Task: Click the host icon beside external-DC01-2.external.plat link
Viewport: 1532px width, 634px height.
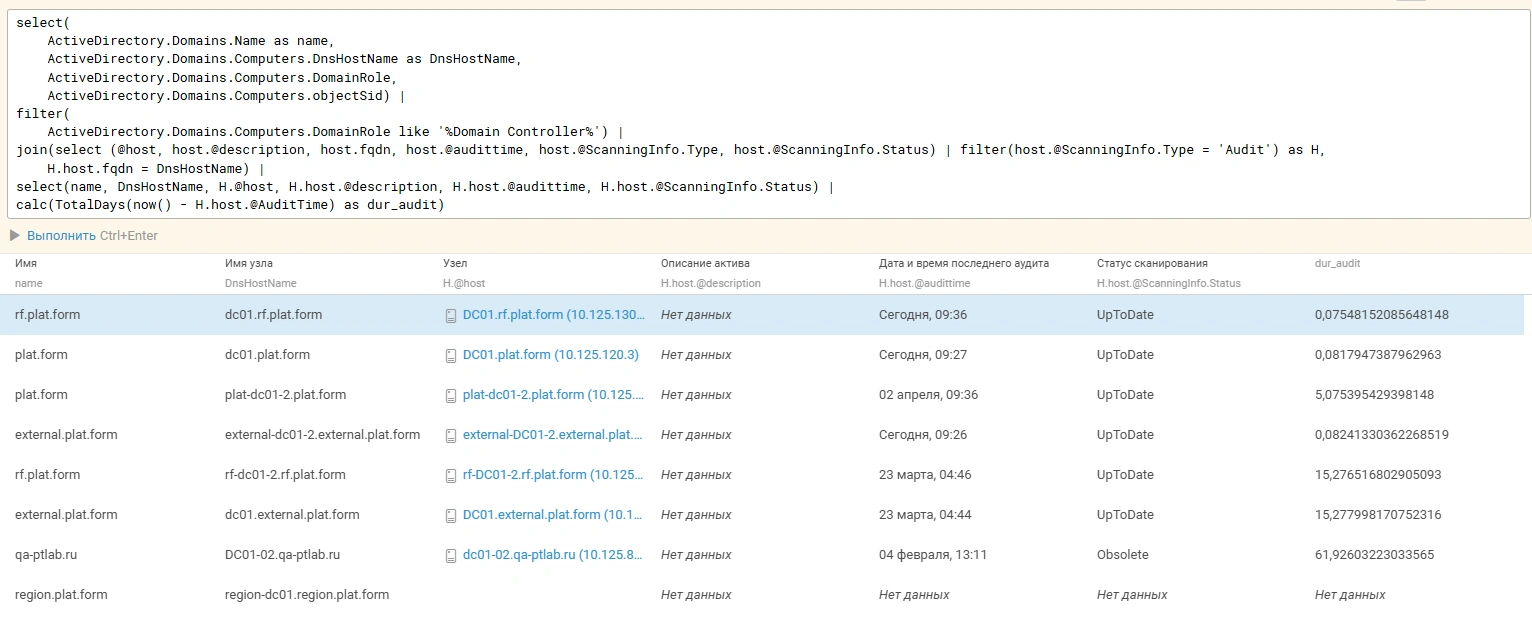Action: pos(451,435)
